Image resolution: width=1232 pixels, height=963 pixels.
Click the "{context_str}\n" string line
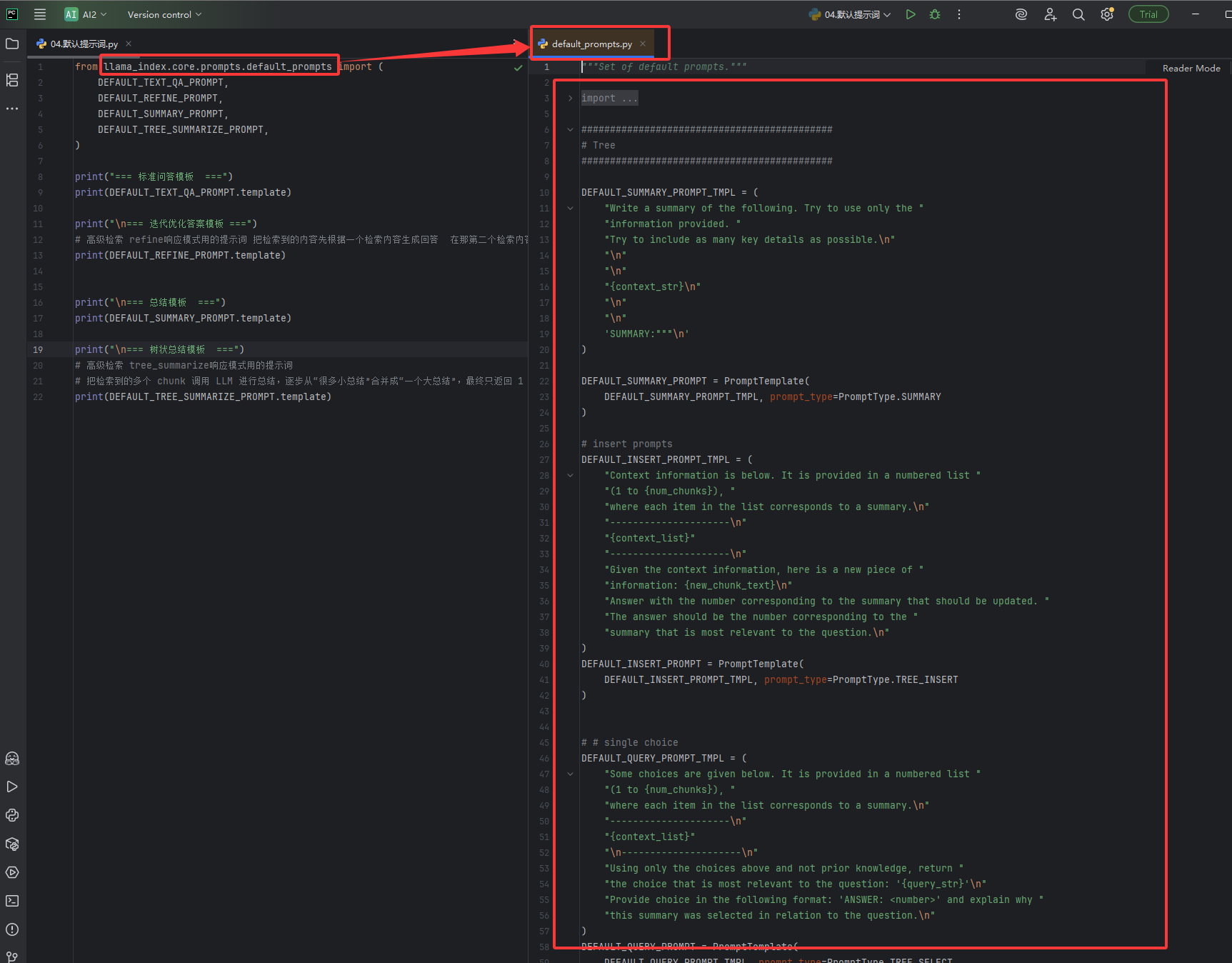pyautogui.click(x=653, y=286)
